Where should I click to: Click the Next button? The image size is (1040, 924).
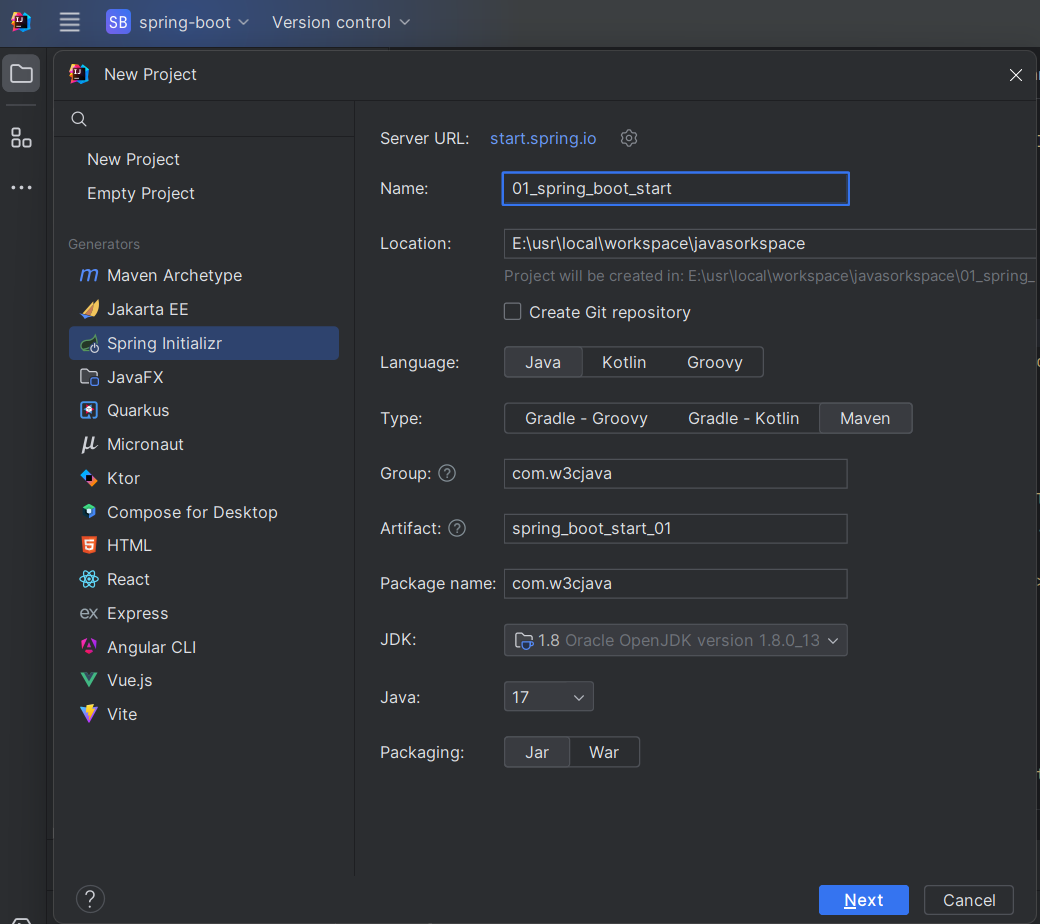tap(864, 900)
